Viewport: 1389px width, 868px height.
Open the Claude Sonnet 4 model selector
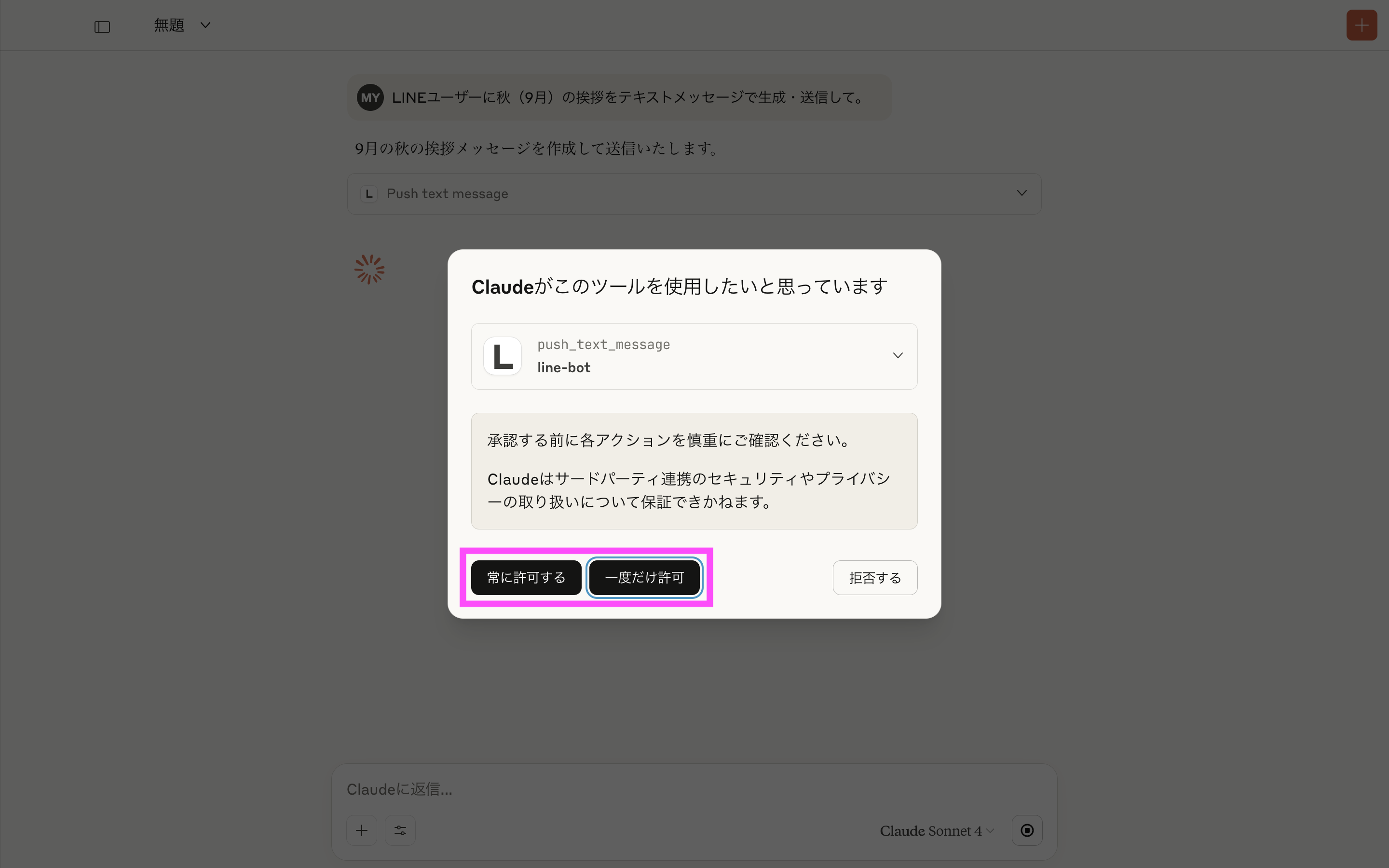coord(936,831)
